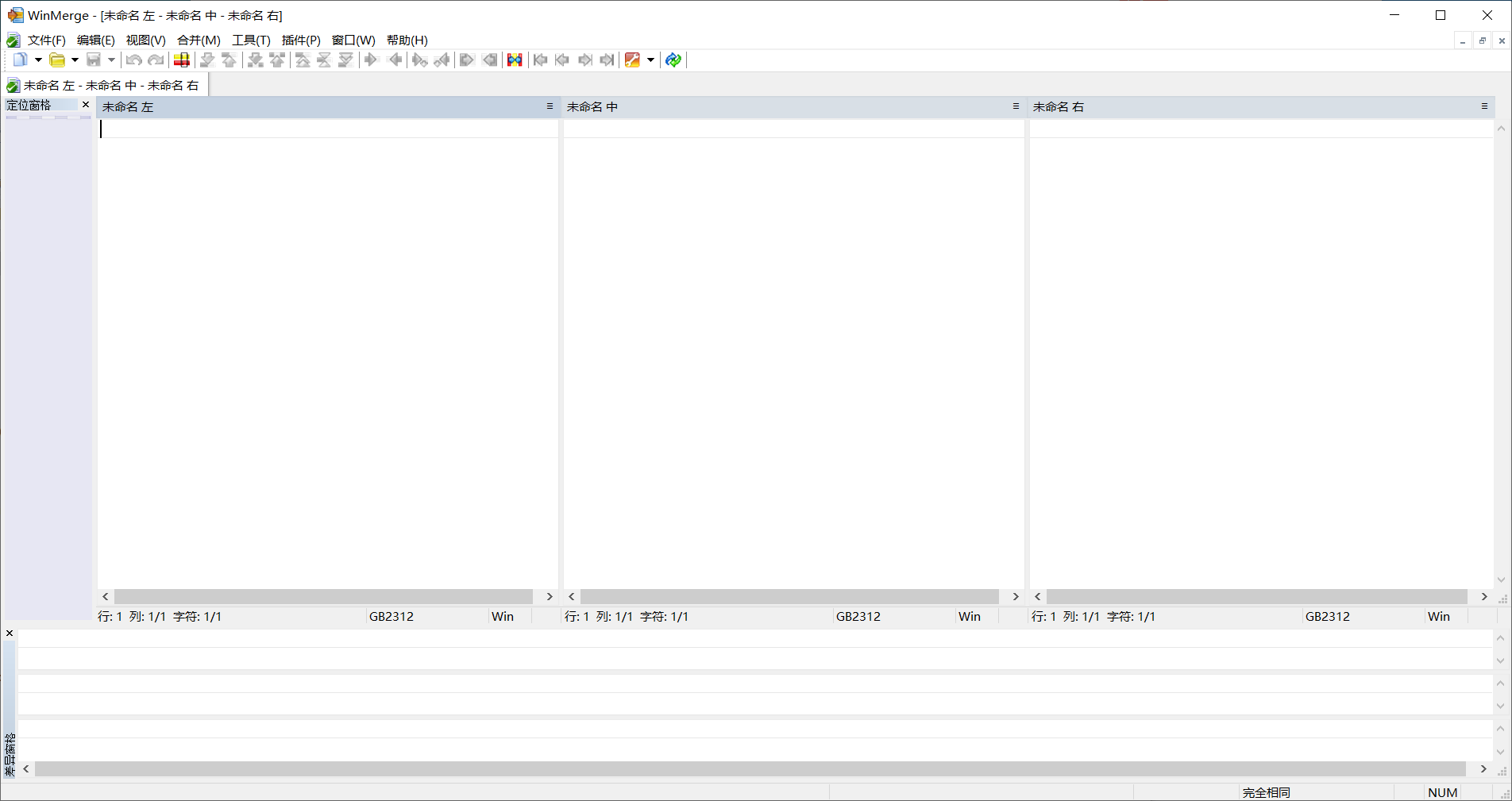
Task: Open the 视图(V) menu
Action: [146, 40]
